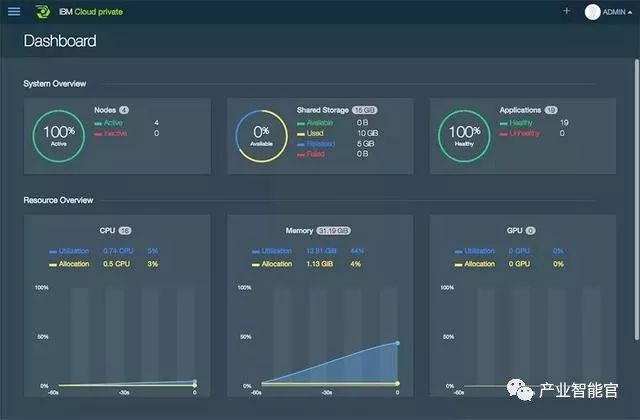
Task: Click the 1.13 GiB memory allocation value
Action: coord(320,264)
